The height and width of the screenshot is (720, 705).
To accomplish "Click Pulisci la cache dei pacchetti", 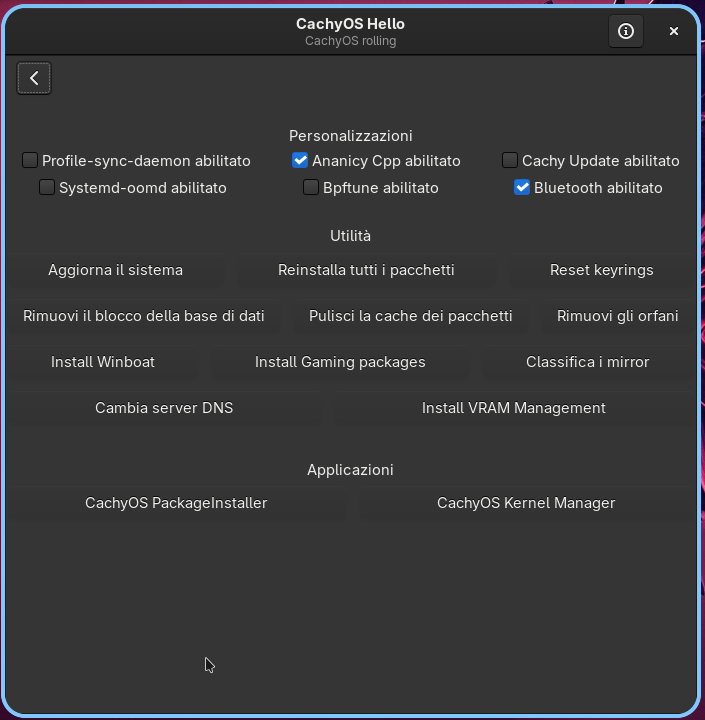I will [411, 316].
